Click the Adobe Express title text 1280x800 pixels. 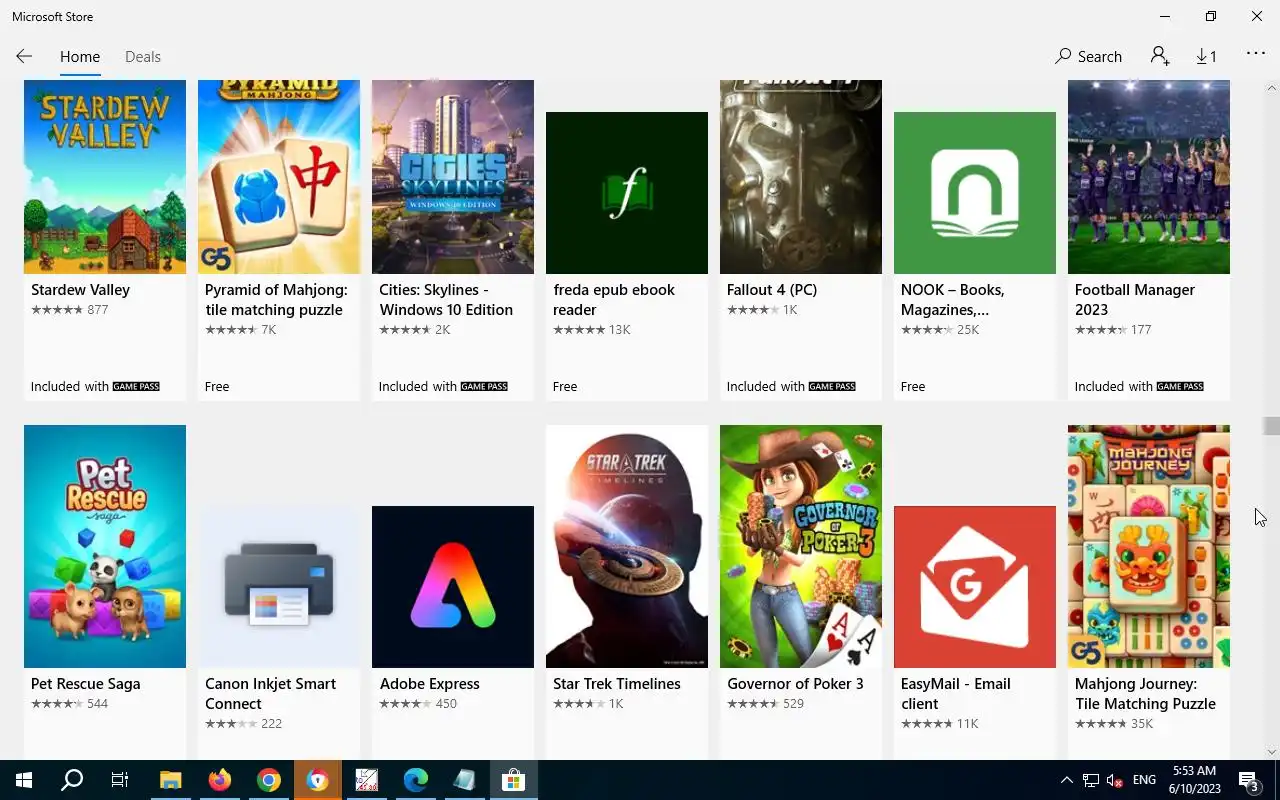[x=430, y=684]
